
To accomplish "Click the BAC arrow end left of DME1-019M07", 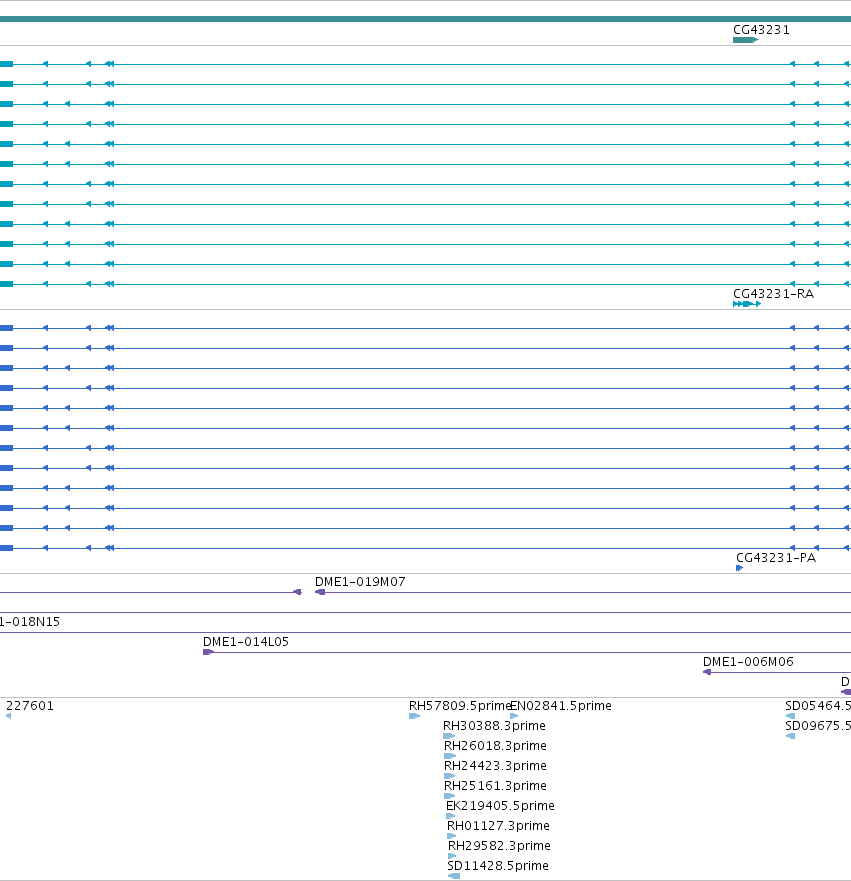I will coord(298,592).
